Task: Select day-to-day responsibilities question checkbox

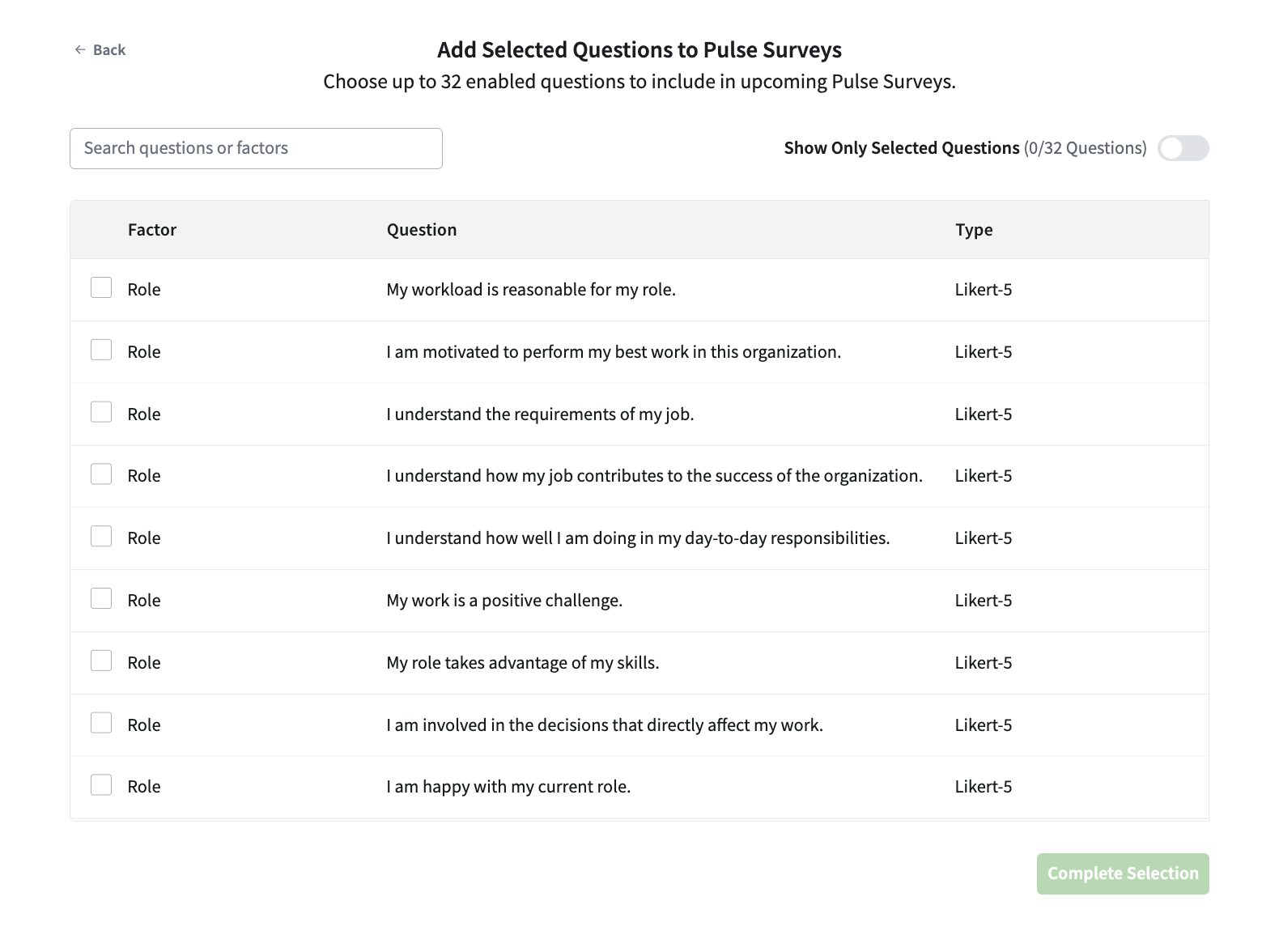Action: tap(101, 537)
